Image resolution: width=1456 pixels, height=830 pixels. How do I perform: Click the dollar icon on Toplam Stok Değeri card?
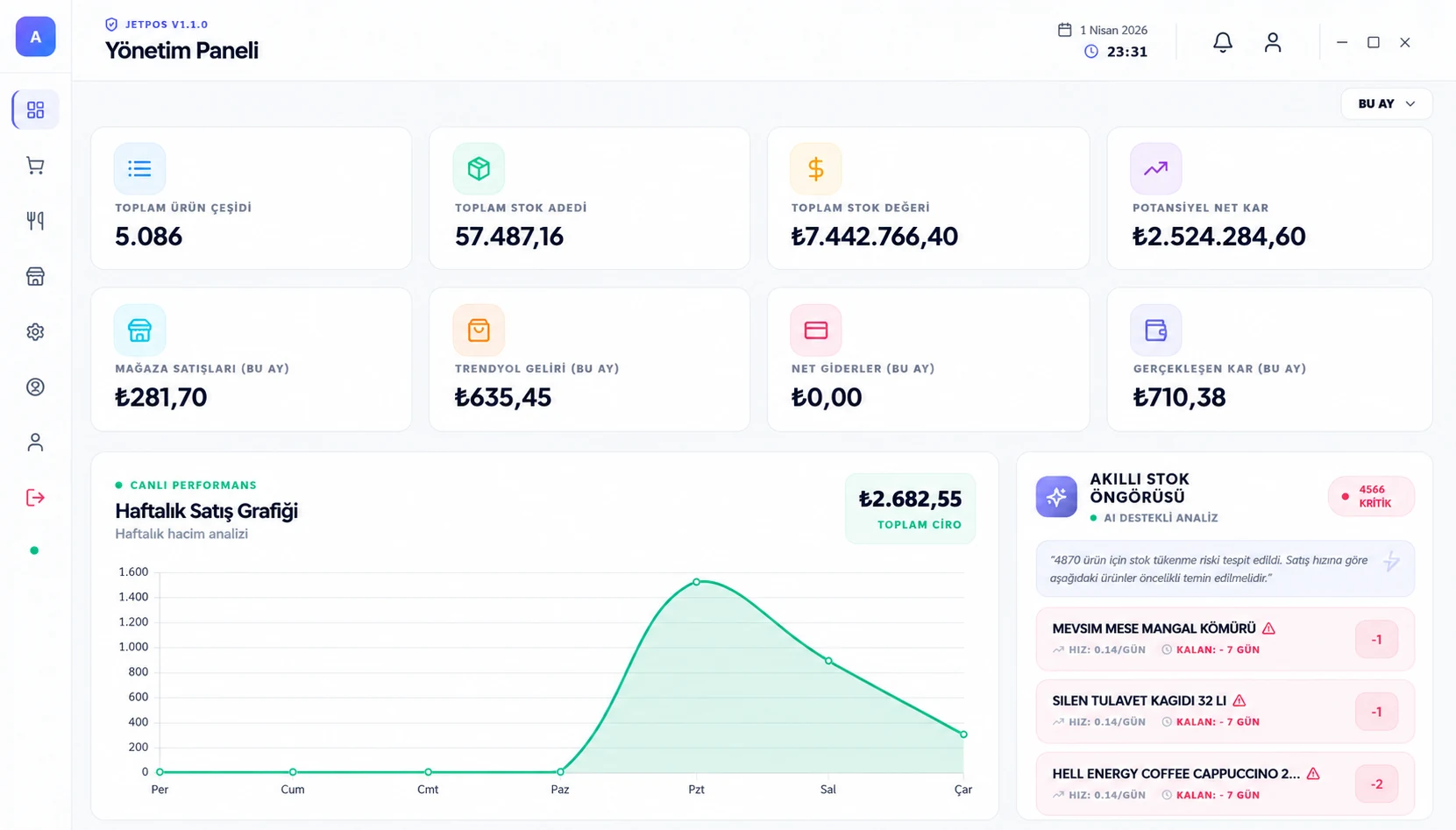(816, 168)
